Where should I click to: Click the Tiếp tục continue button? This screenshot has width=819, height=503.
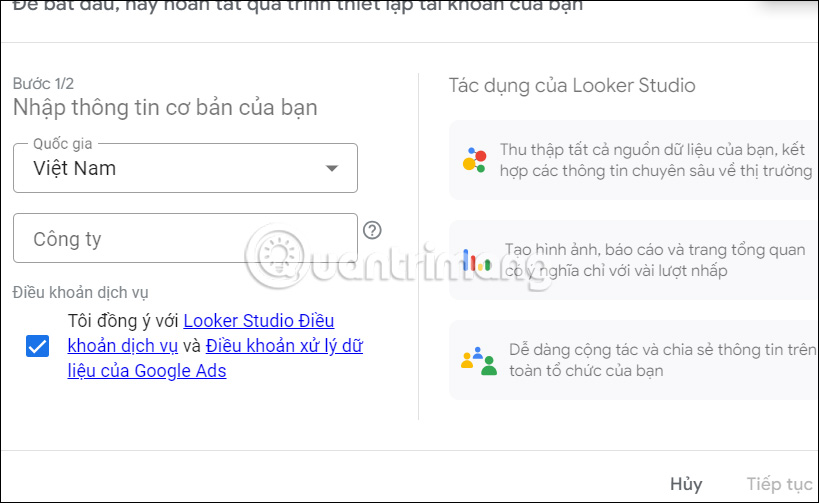(x=779, y=484)
